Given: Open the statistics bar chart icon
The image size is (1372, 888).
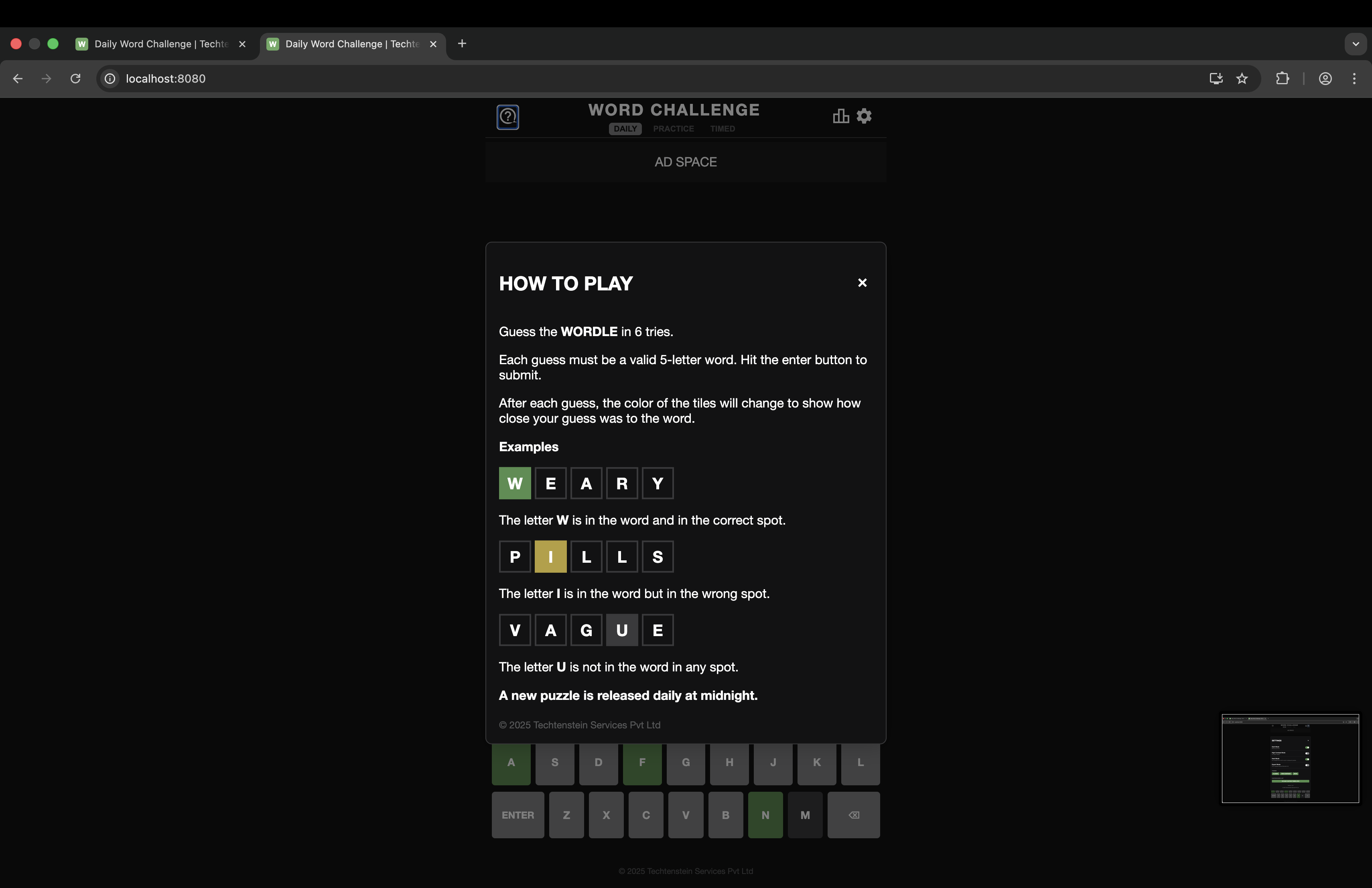Looking at the screenshot, I should coord(840,116).
